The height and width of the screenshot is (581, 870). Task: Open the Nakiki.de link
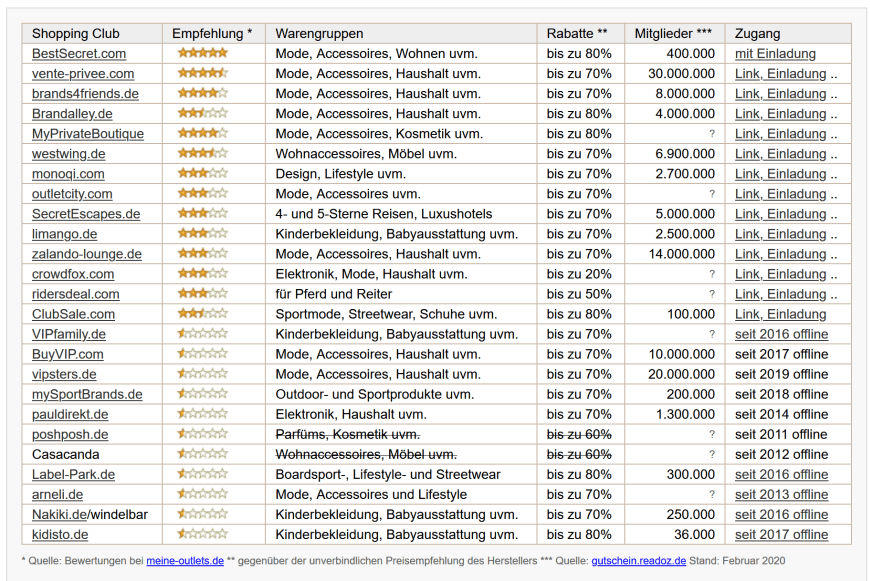59,514
